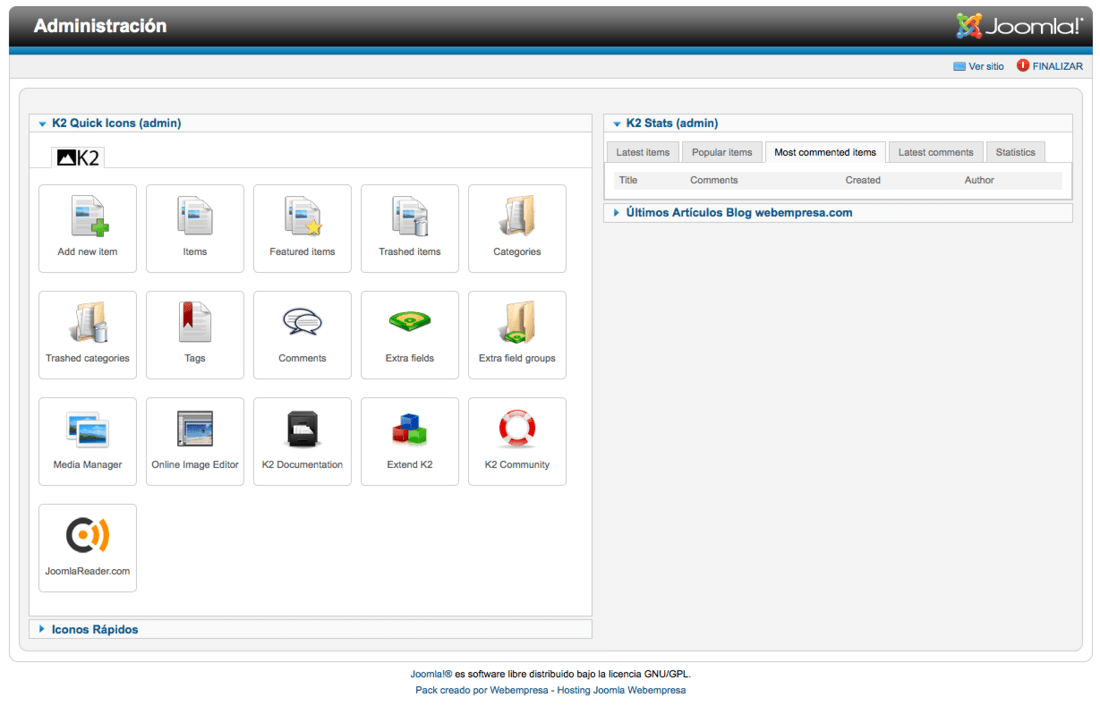
Task: Click the Title column header
Action: [x=628, y=180]
